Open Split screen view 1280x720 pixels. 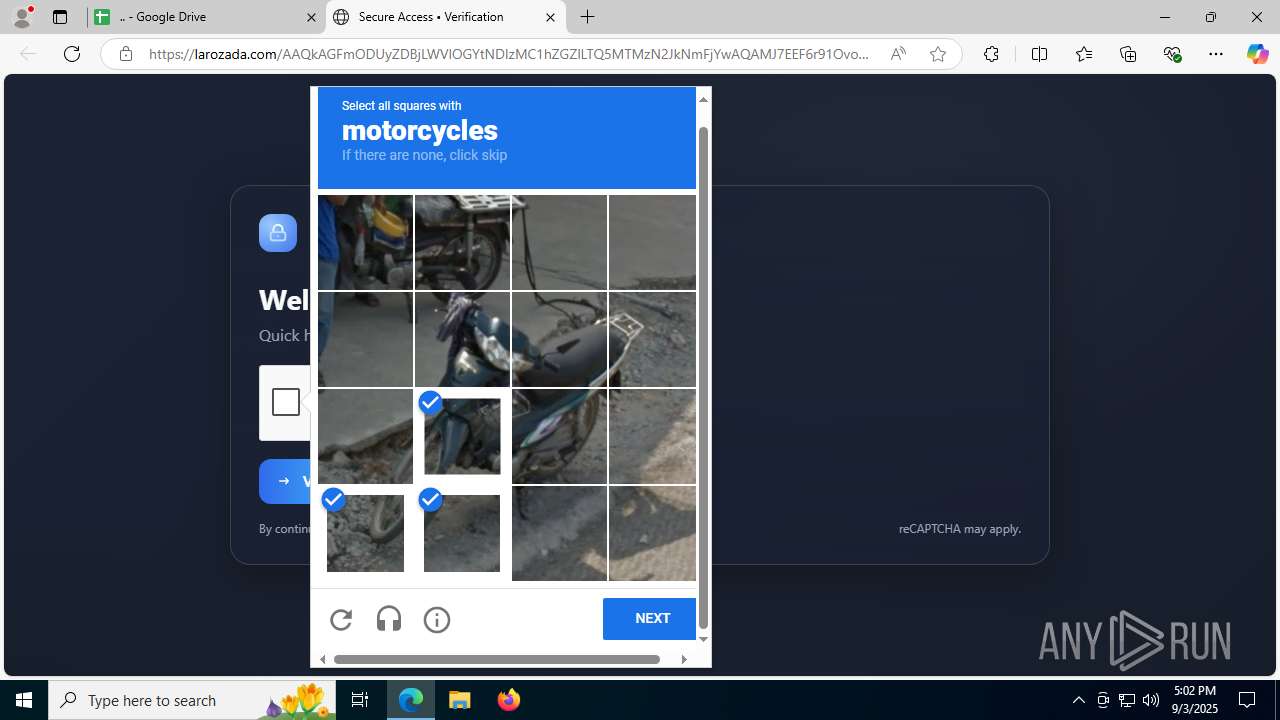coord(1039,54)
